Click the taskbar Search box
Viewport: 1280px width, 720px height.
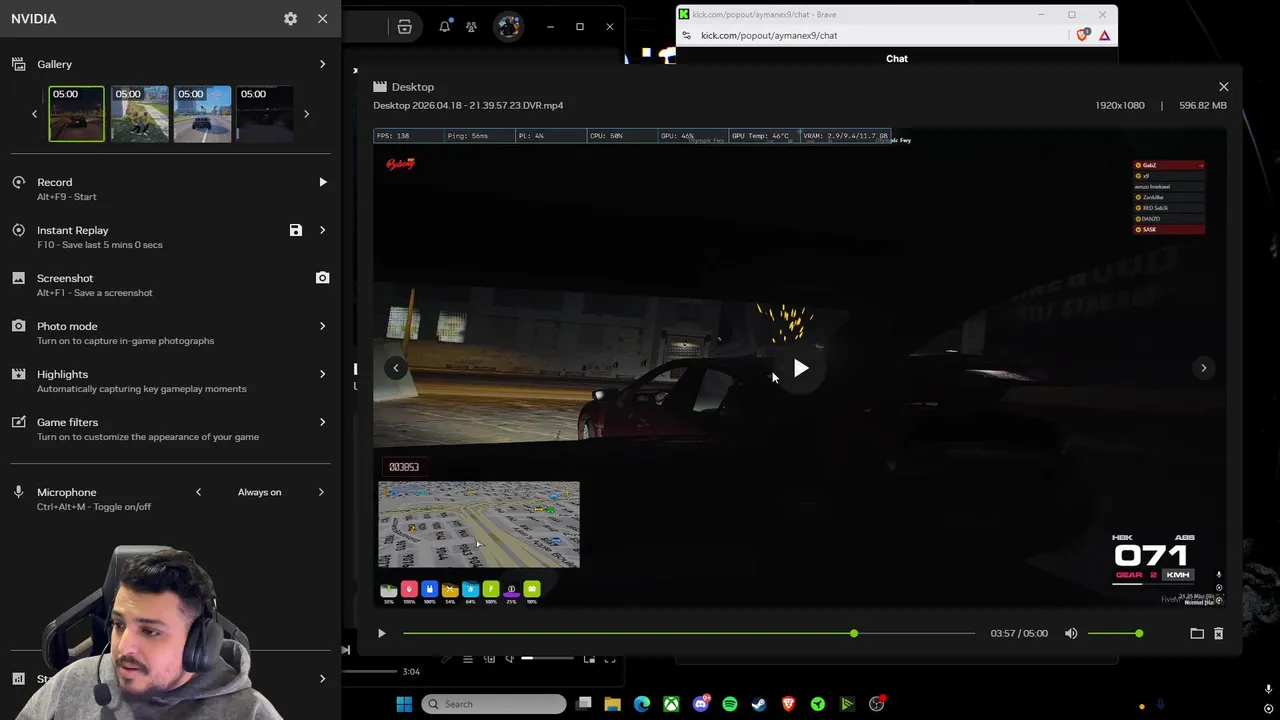point(494,704)
